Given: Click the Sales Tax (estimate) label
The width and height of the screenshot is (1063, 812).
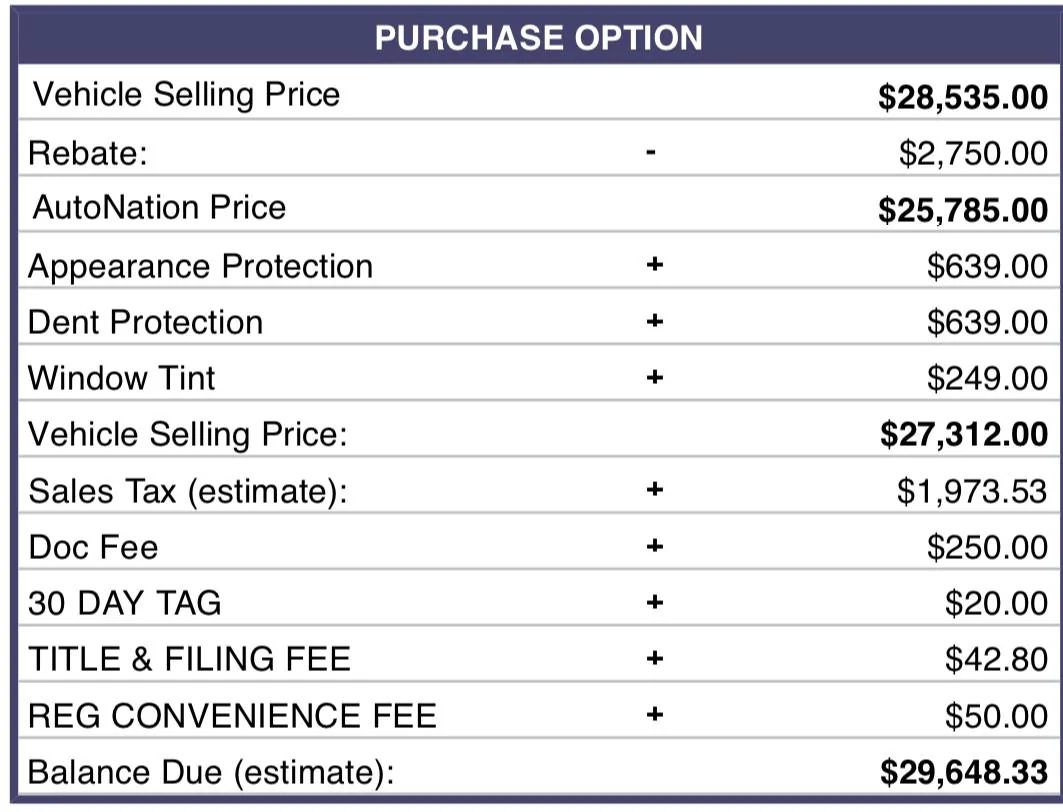Looking at the screenshot, I should (188, 491).
